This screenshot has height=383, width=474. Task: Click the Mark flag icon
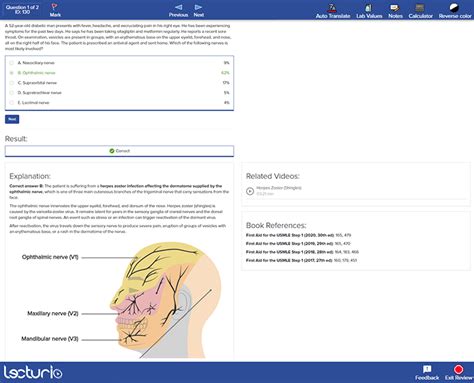pyautogui.click(x=54, y=7)
